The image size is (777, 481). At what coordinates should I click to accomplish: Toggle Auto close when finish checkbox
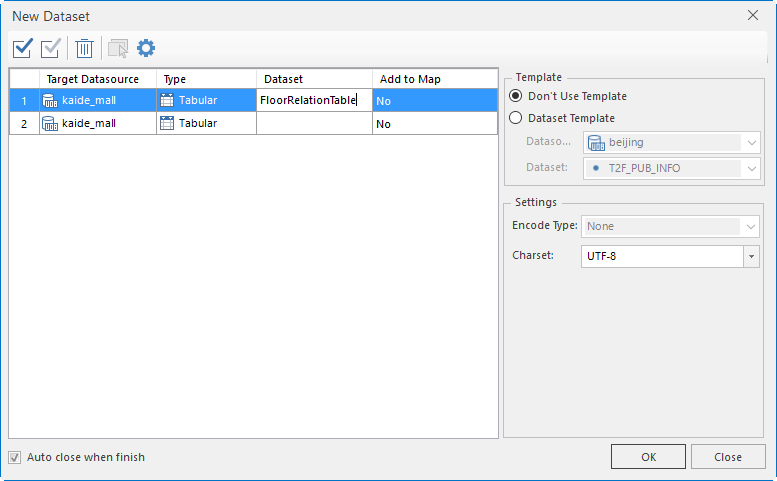[15, 457]
